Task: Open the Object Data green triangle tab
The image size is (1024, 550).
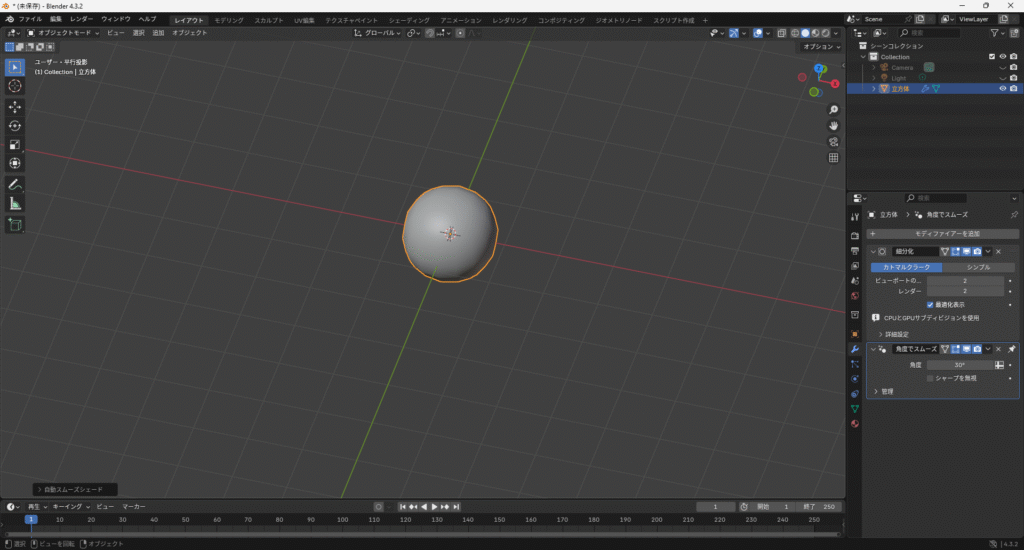Action: [x=855, y=408]
